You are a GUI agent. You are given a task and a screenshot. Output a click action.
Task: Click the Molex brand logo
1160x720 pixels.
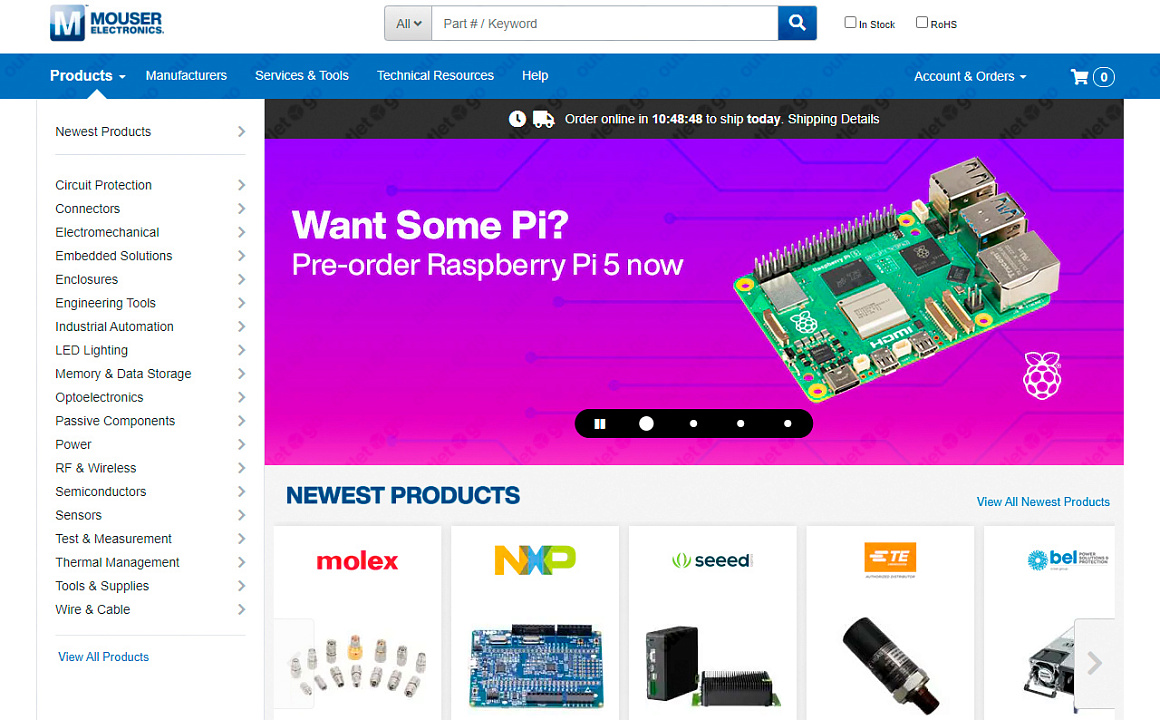point(357,561)
